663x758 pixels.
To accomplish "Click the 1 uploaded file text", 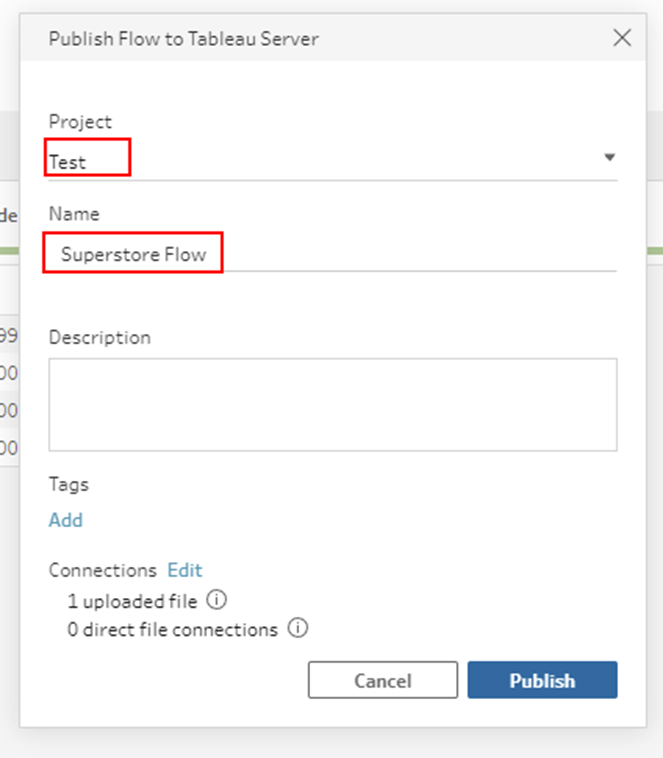I will 132,601.
